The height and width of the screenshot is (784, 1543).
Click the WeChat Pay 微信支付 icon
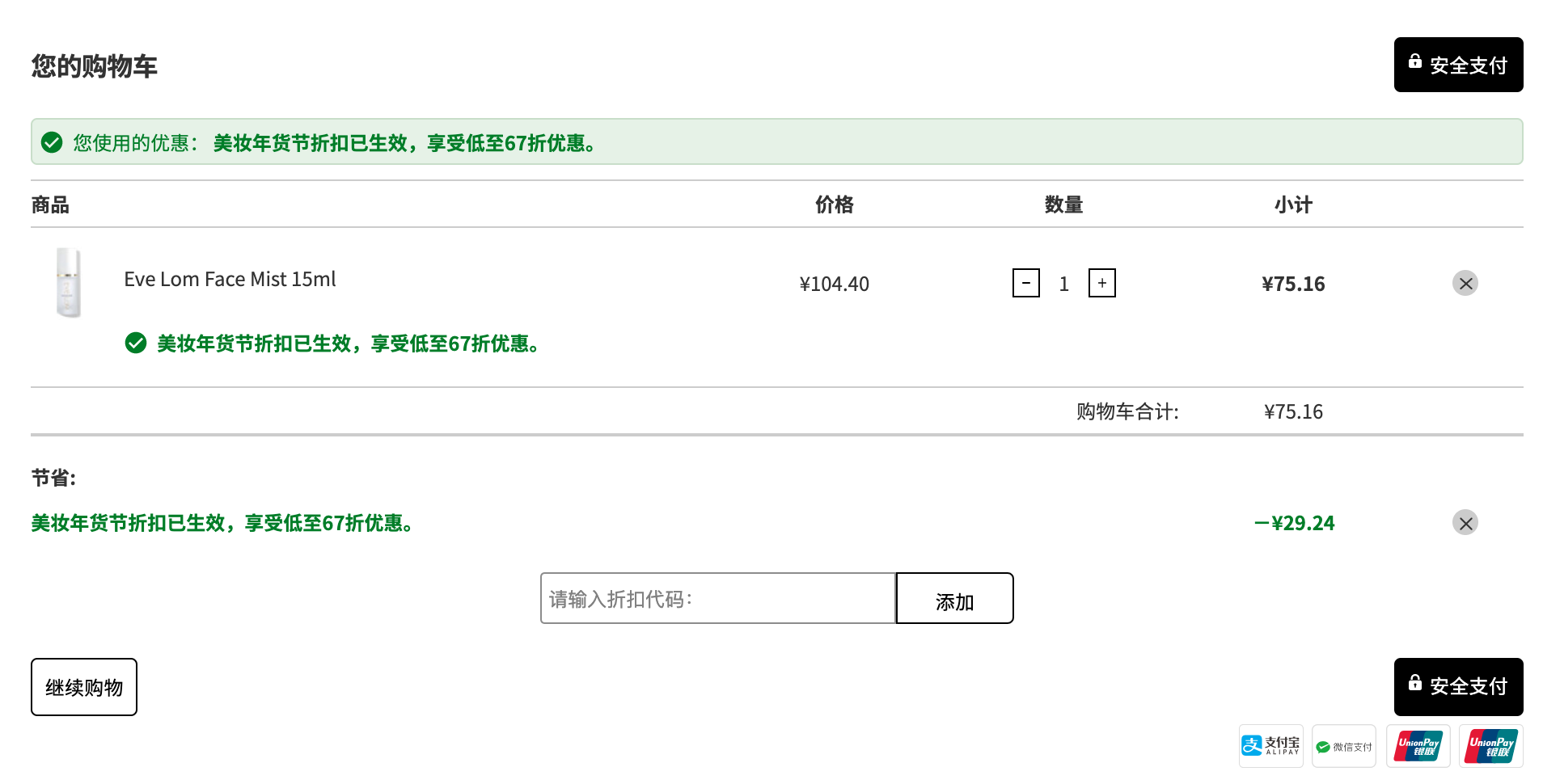tap(1343, 745)
